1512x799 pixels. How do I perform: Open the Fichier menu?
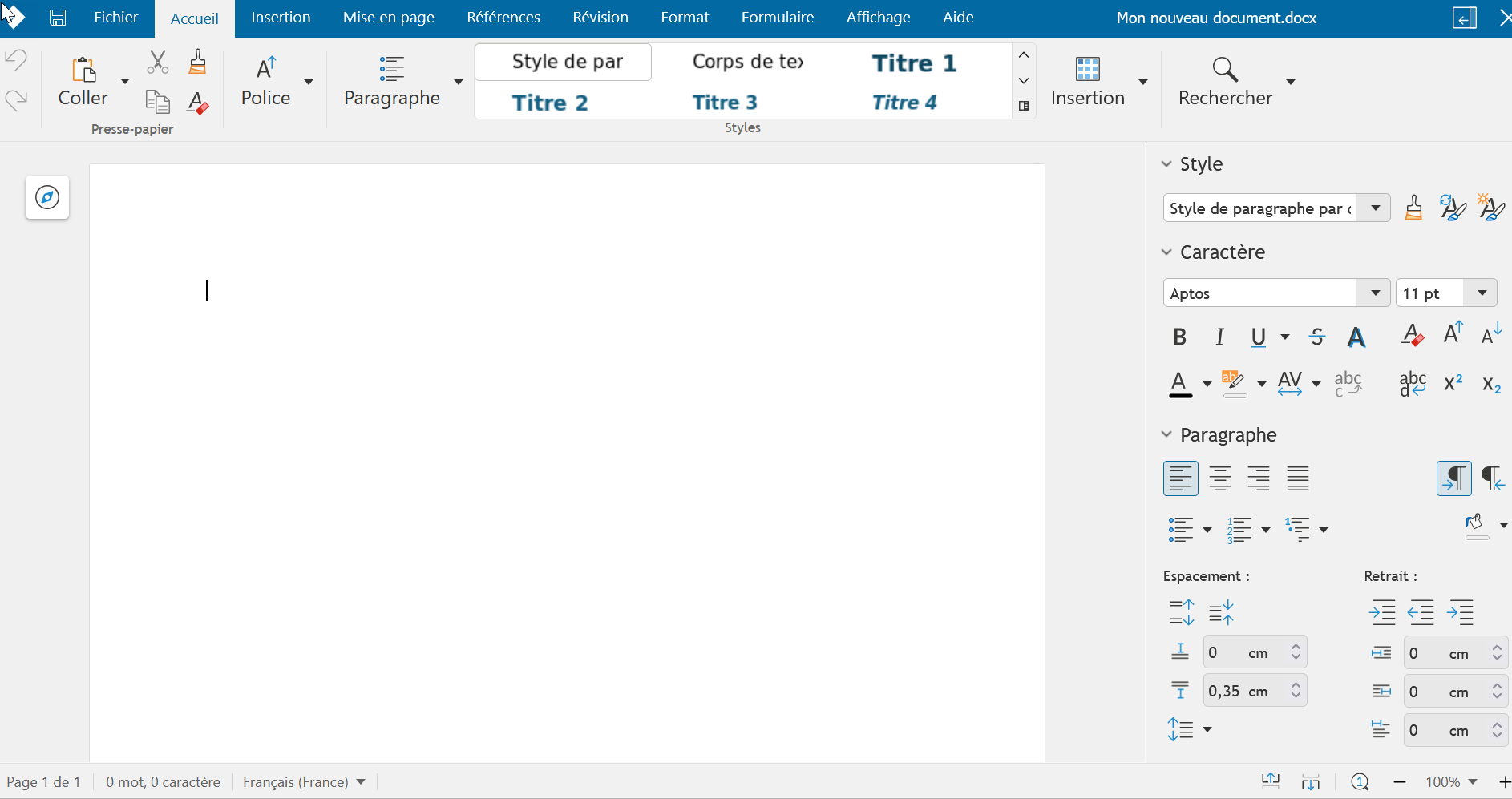coord(116,18)
